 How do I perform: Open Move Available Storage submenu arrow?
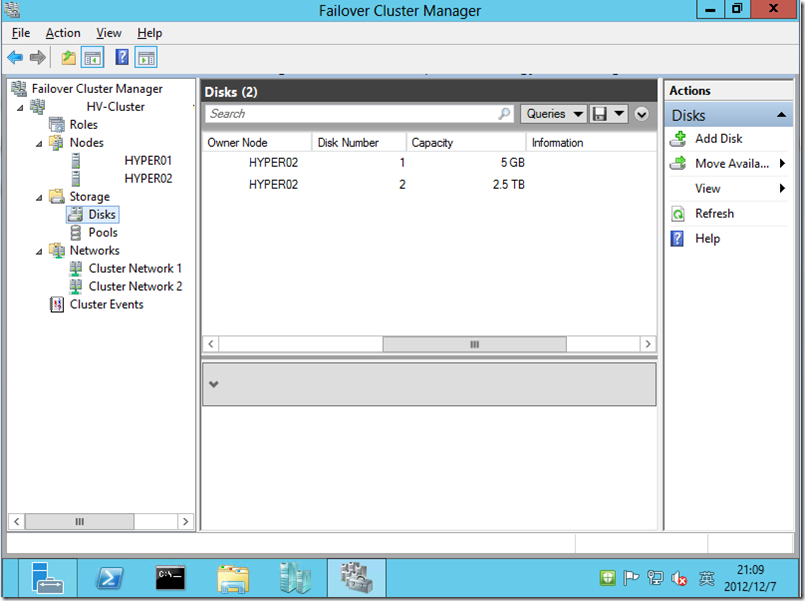(782, 164)
